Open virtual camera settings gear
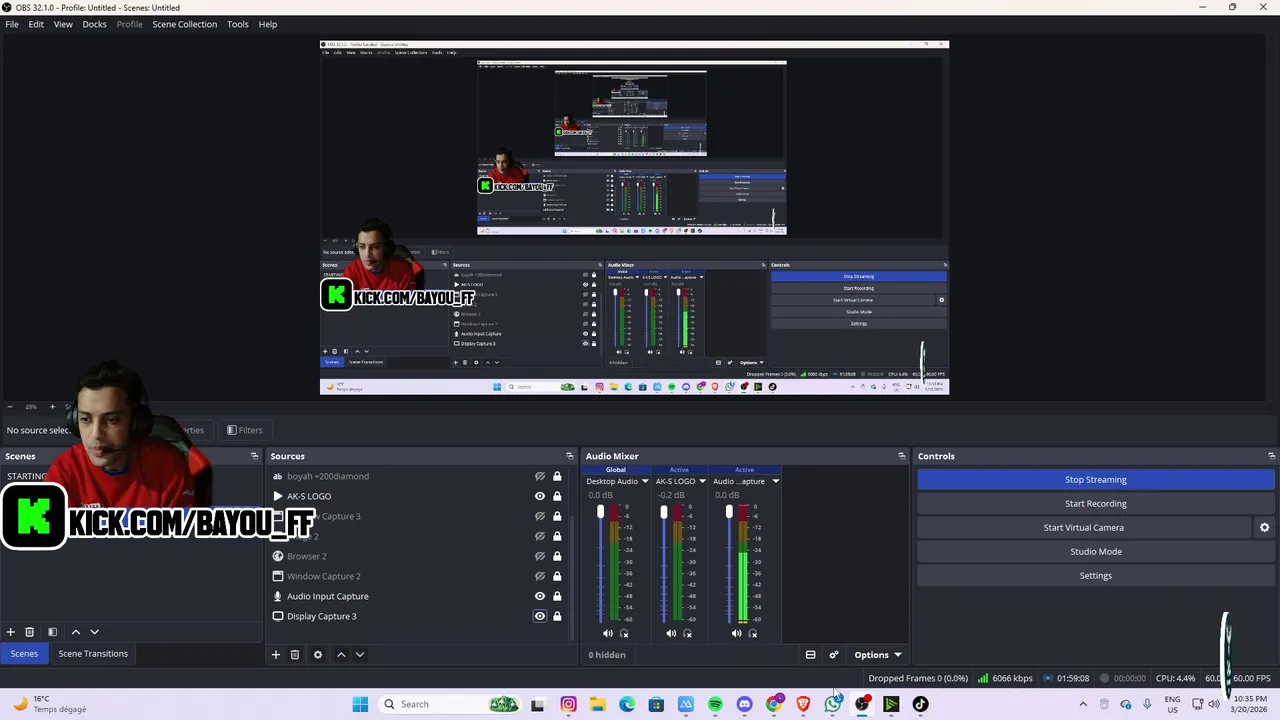Viewport: 1280px width, 720px height. click(x=1264, y=527)
